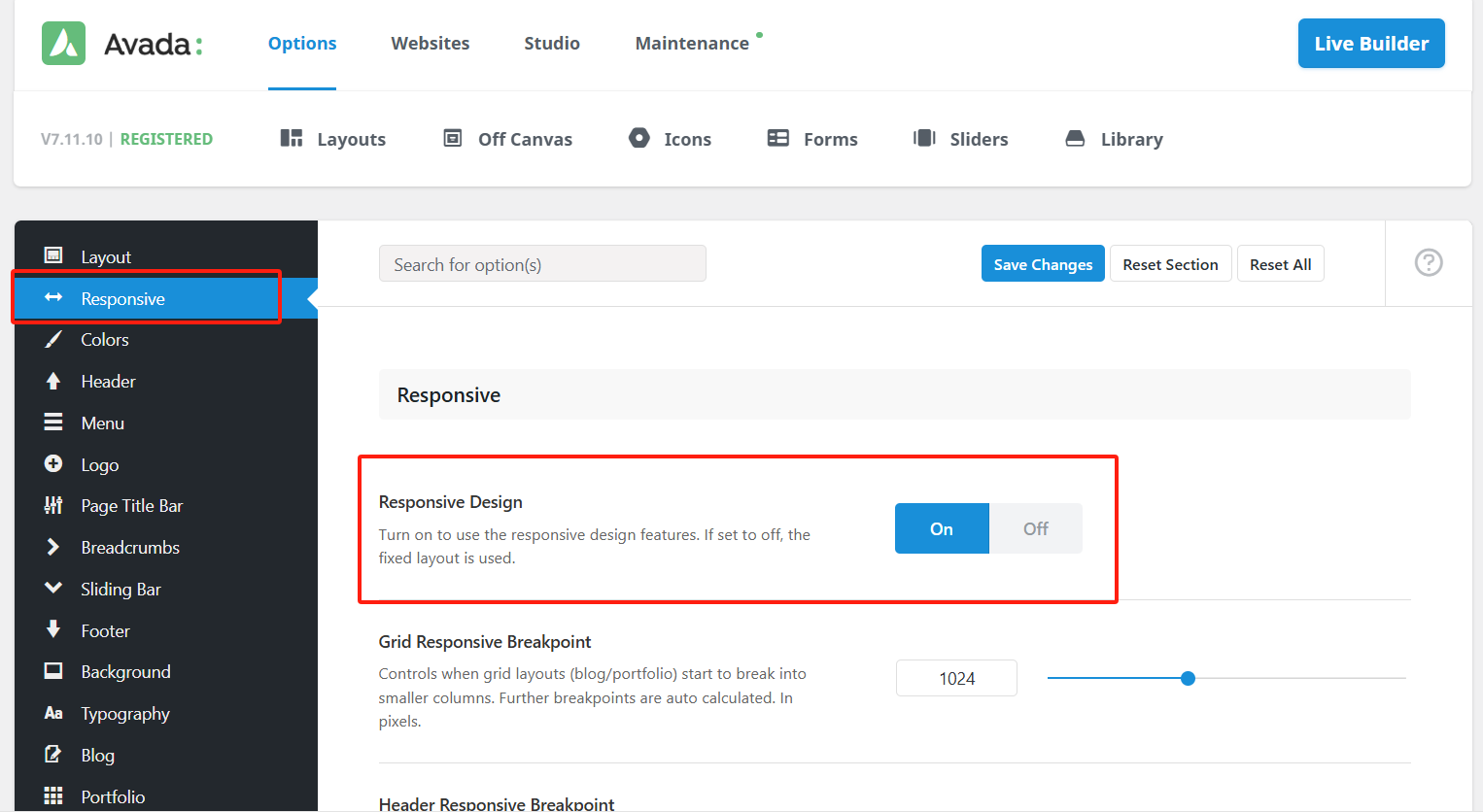Click the Library icon

(1075, 139)
